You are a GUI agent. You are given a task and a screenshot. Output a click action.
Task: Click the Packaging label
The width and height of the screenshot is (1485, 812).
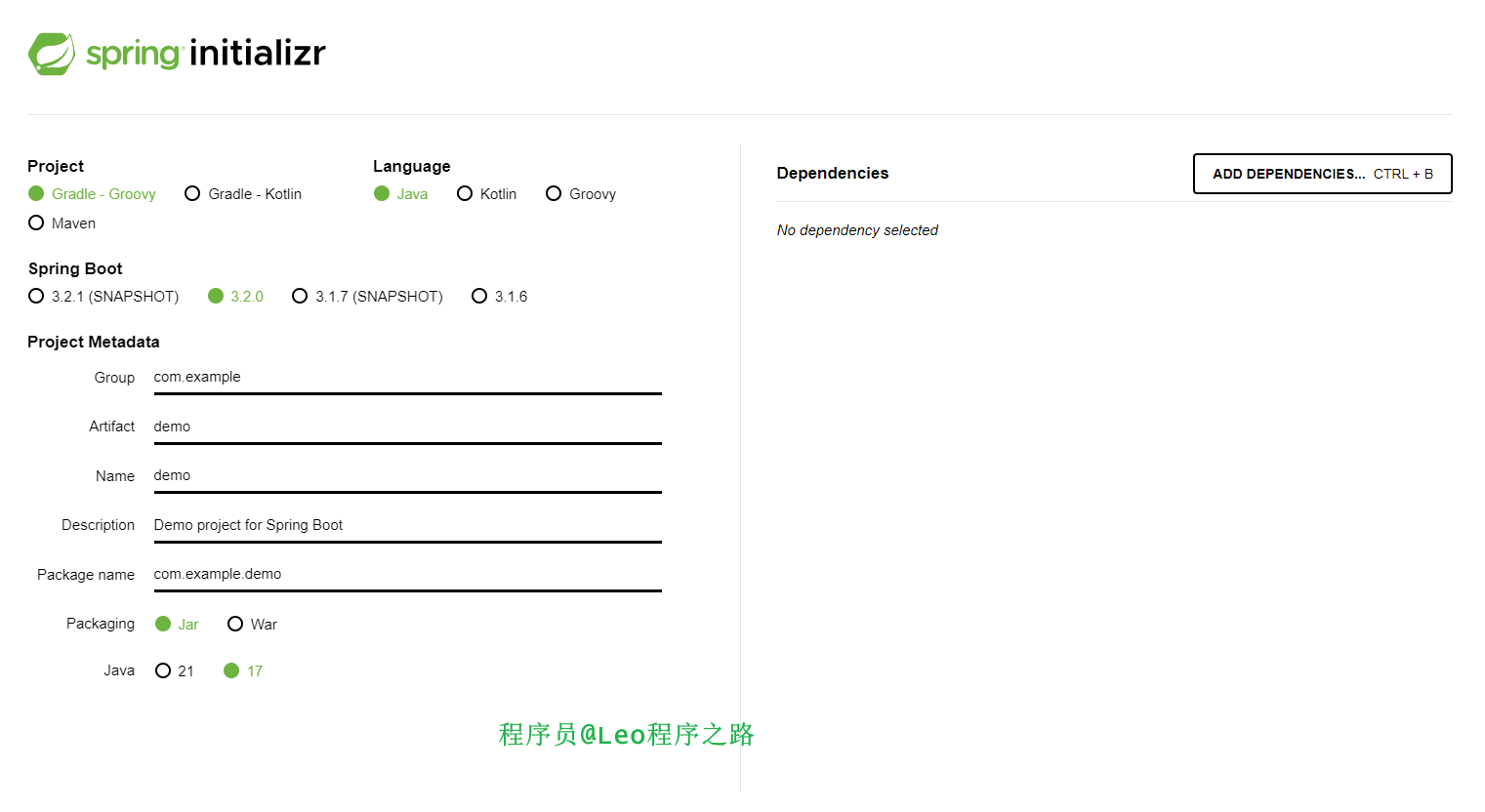point(101,624)
